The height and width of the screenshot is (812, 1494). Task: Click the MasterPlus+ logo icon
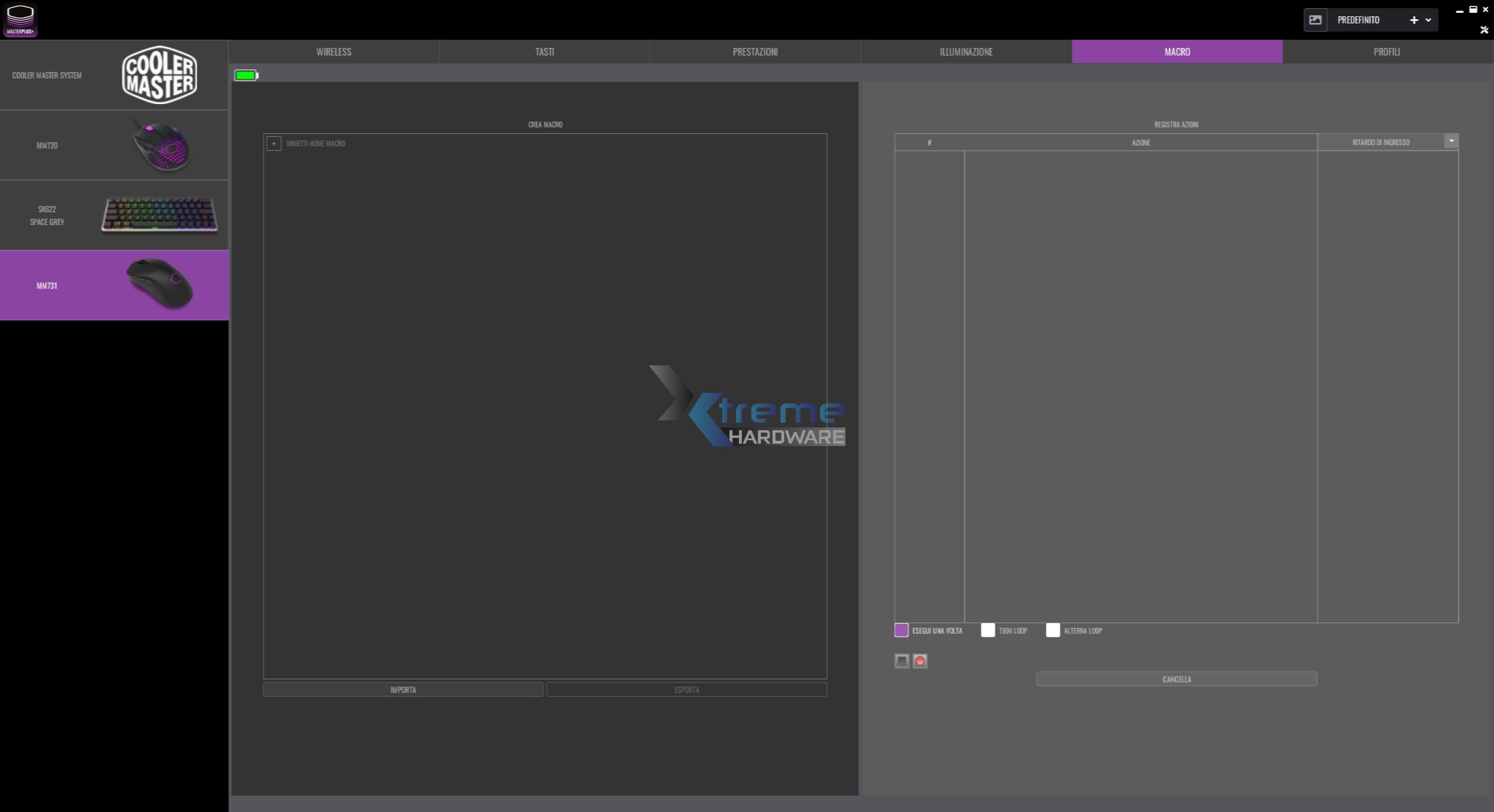click(x=20, y=20)
